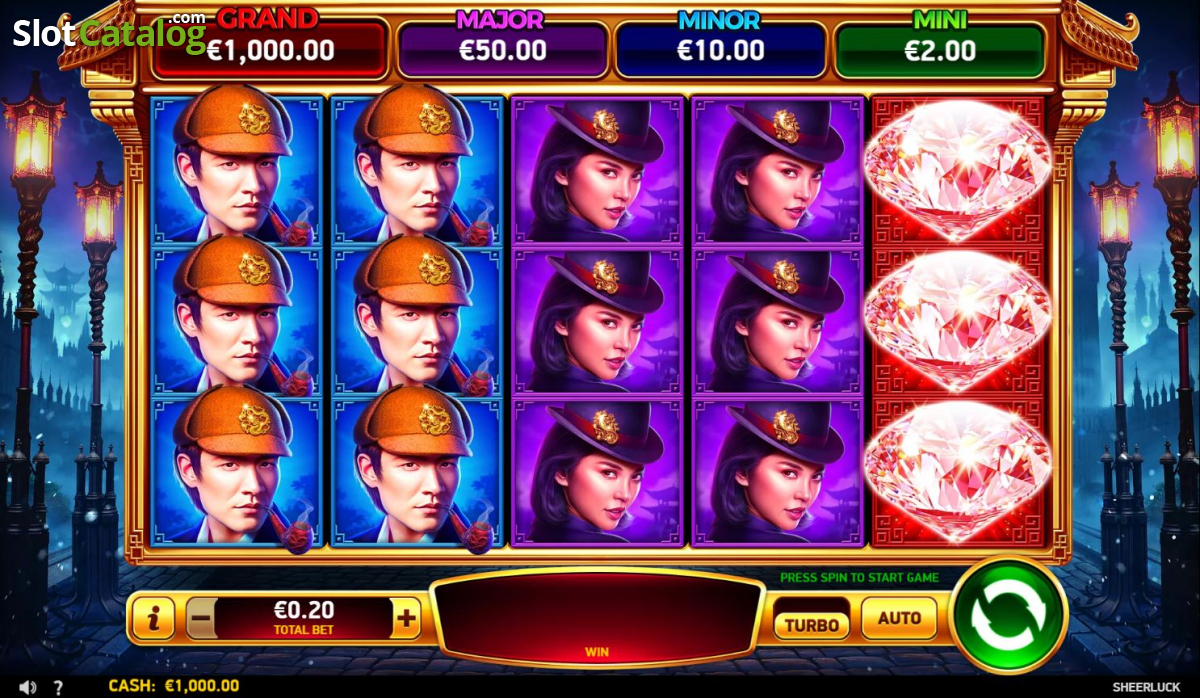Screen dimensions: 1200x698
Task: Click the green spin button
Action: point(1009,613)
